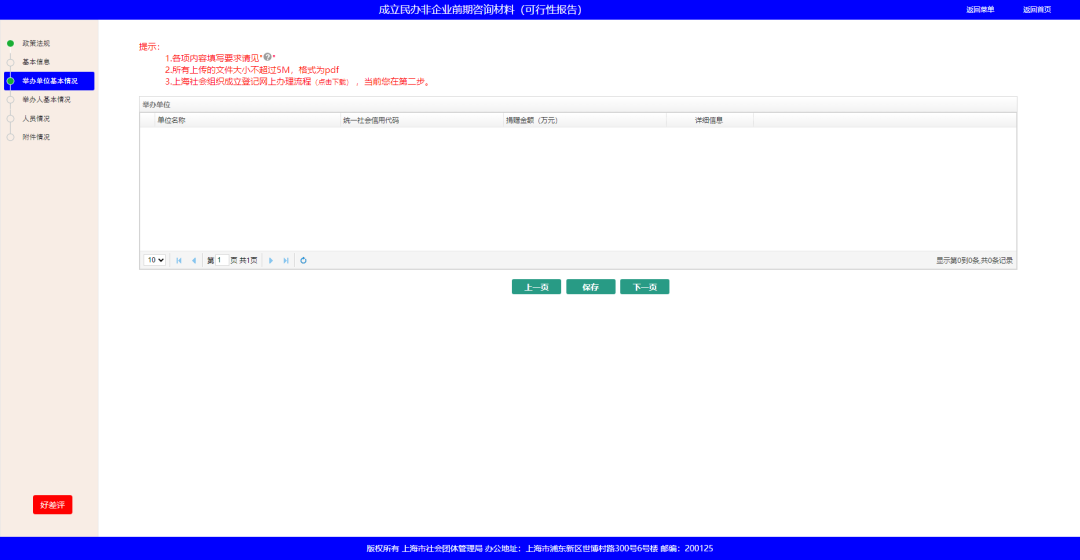Open 人员情况 step in sidebar
The height and width of the screenshot is (560, 1080).
[36, 118]
